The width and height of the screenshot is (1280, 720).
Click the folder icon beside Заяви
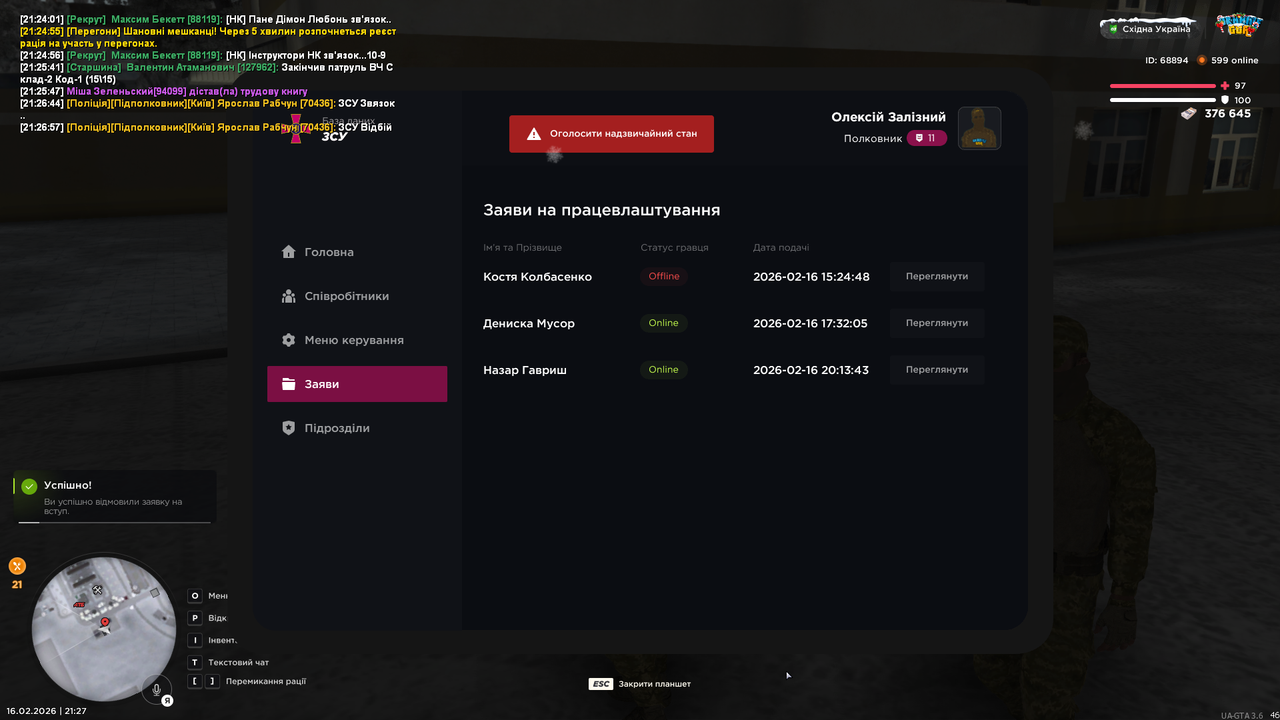pyautogui.click(x=289, y=384)
